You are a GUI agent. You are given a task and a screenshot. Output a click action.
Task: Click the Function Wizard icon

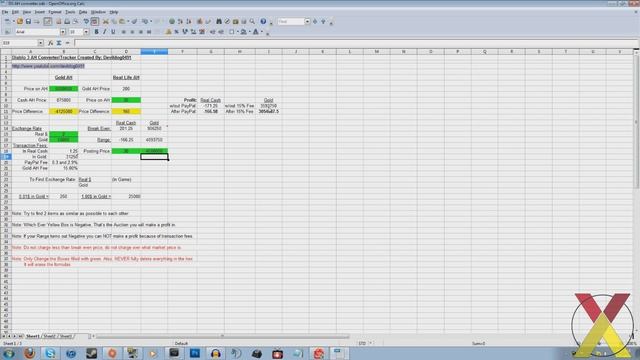click(50, 43)
